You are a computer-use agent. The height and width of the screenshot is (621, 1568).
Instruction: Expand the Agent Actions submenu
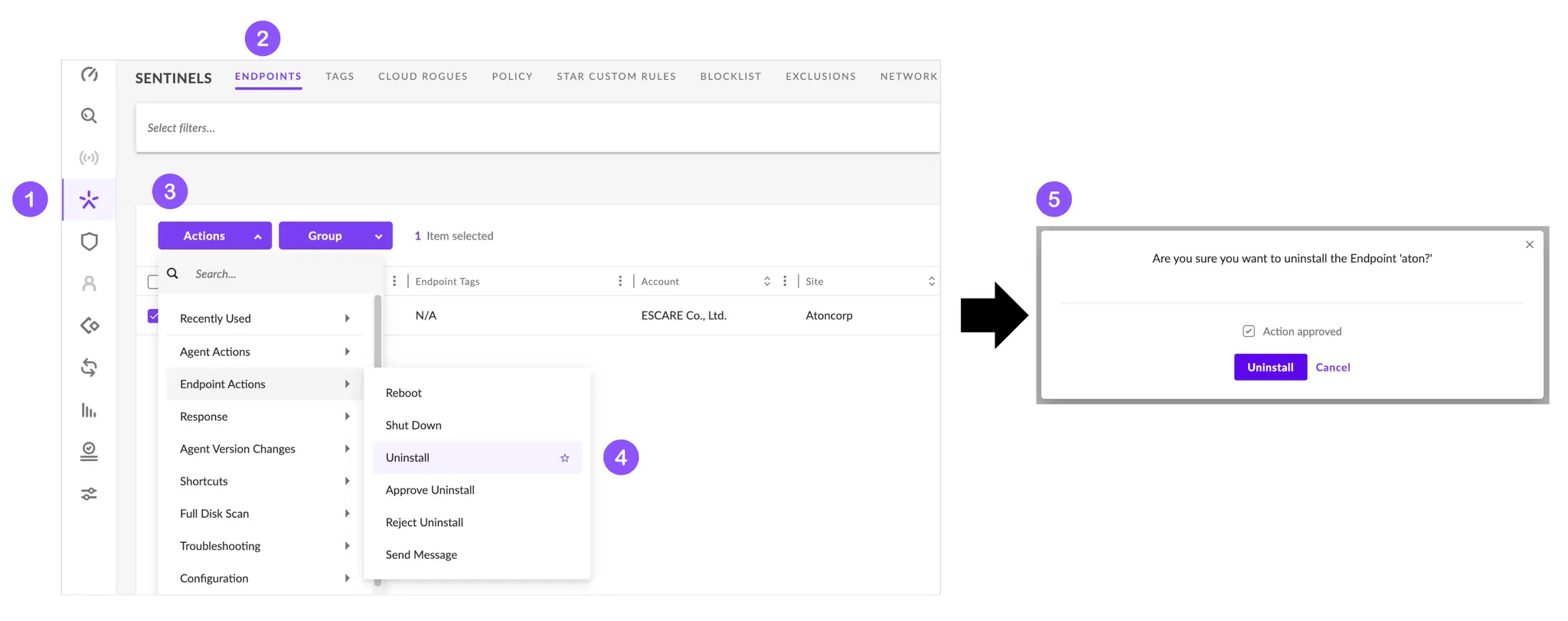click(x=264, y=351)
